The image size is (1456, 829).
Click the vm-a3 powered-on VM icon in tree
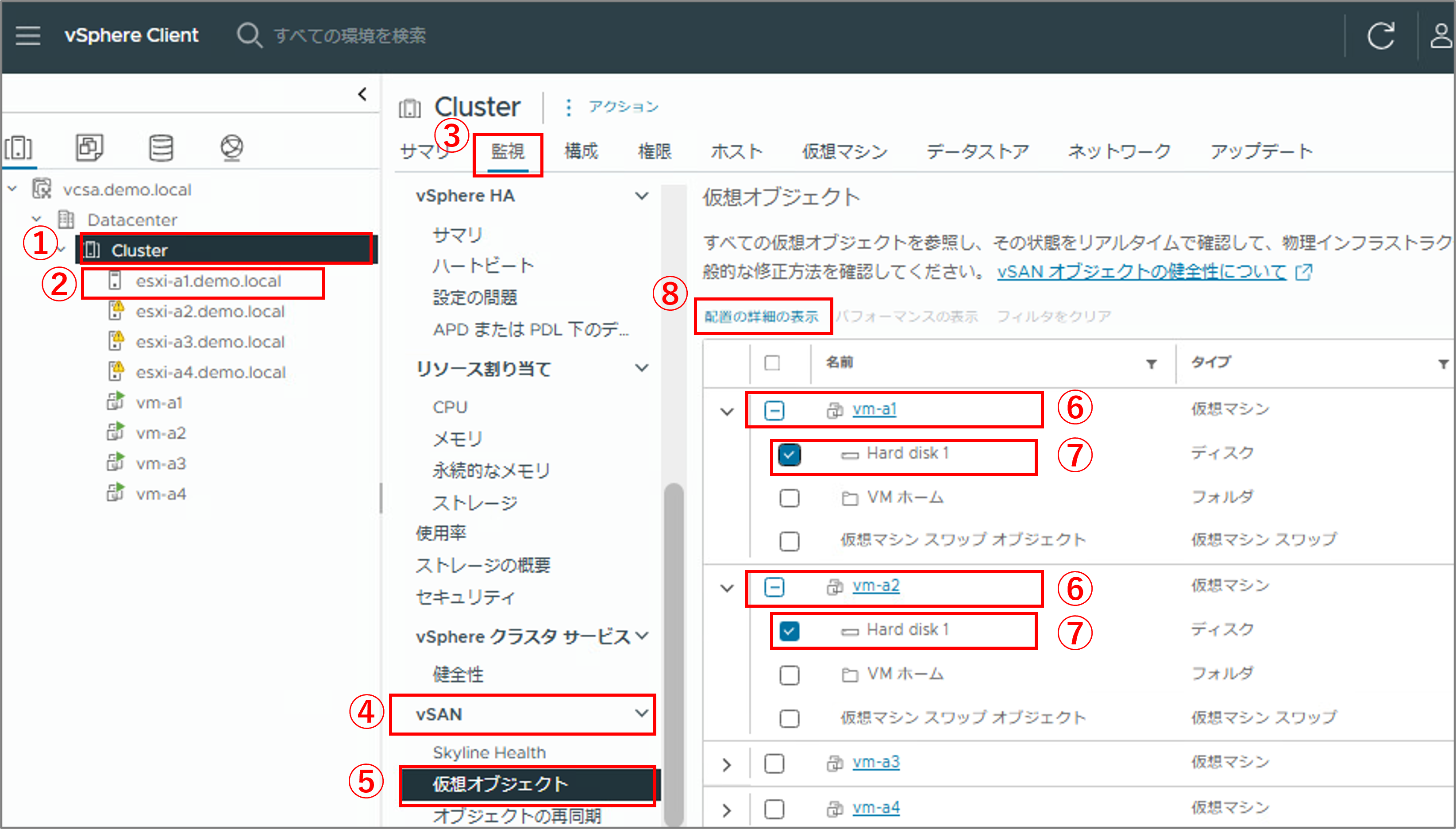[116, 463]
